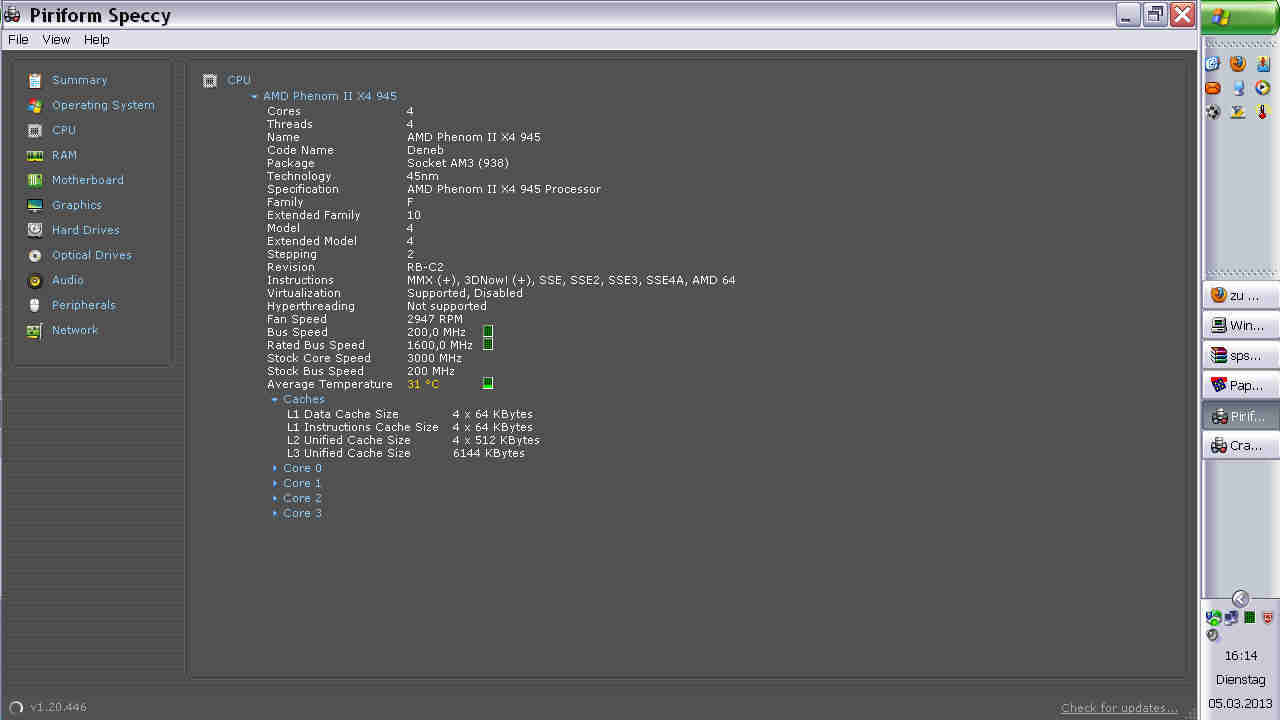Viewport: 1280px width, 720px height.
Task: Click the Optical Drives disc icon
Action: 35,255
